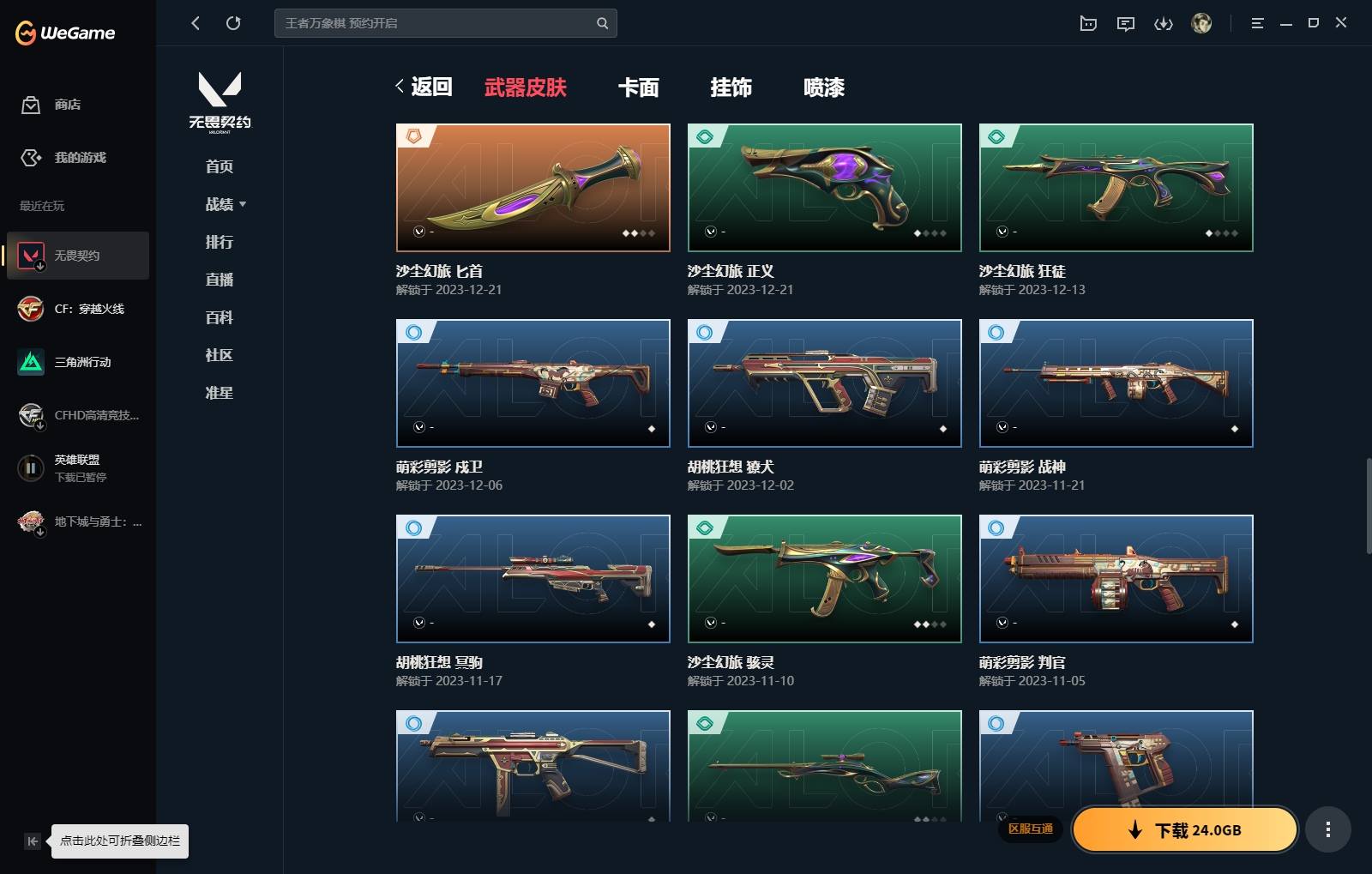Click the refresh page icon
This screenshot has height=874, width=1372.
click(233, 23)
